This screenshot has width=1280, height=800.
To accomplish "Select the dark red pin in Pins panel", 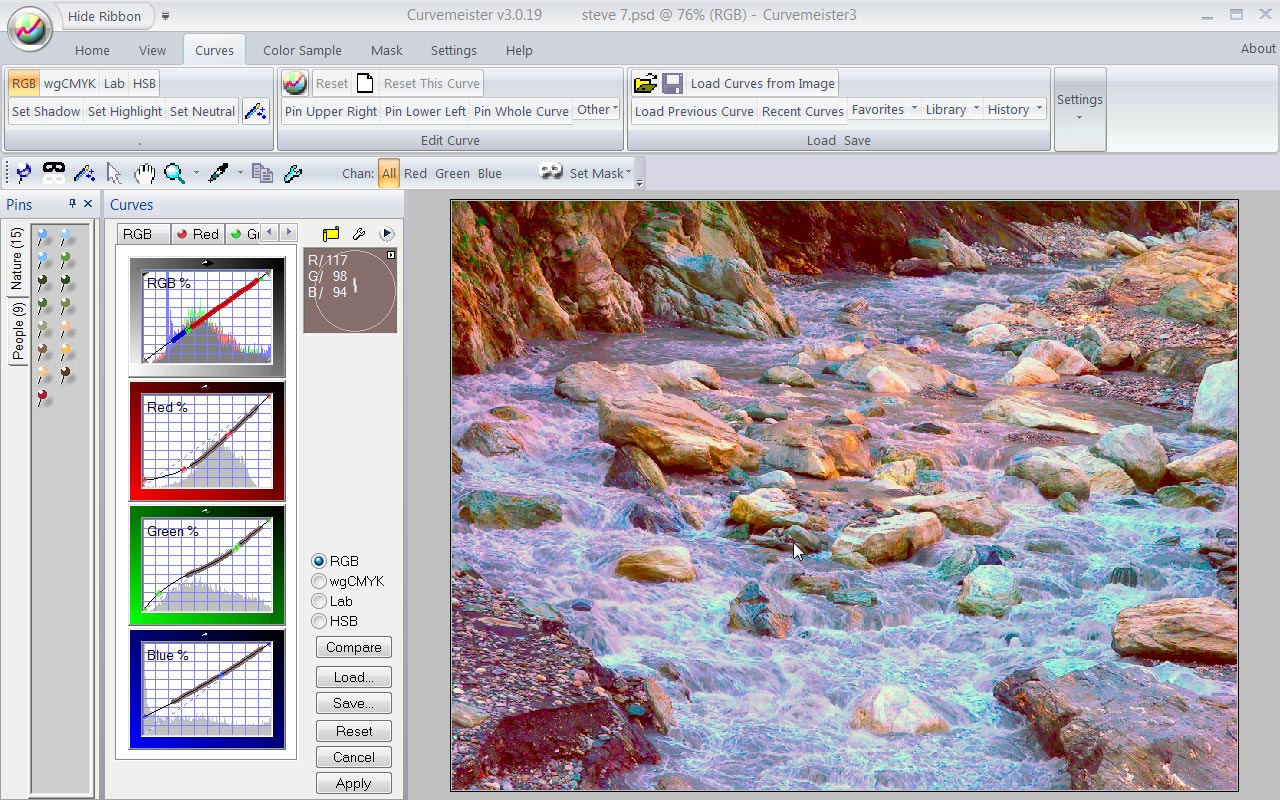I will coord(43,398).
